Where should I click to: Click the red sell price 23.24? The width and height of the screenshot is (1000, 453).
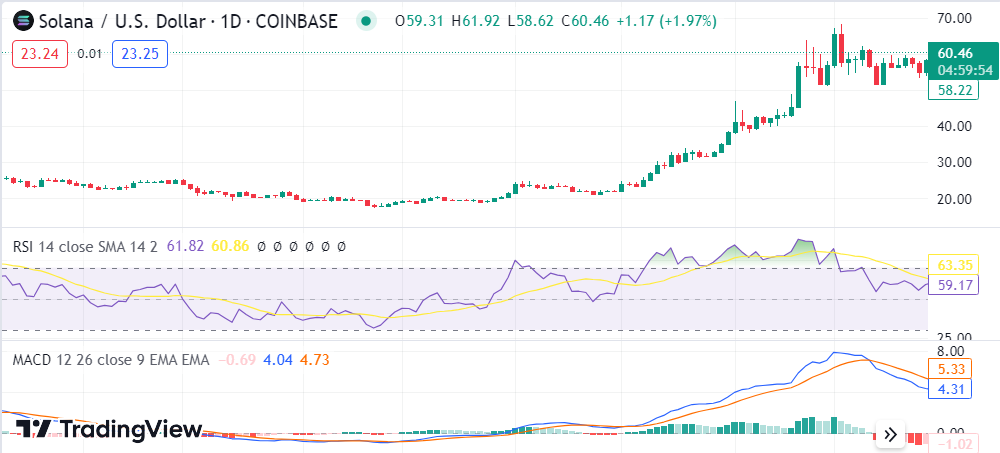pyautogui.click(x=40, y=54)
